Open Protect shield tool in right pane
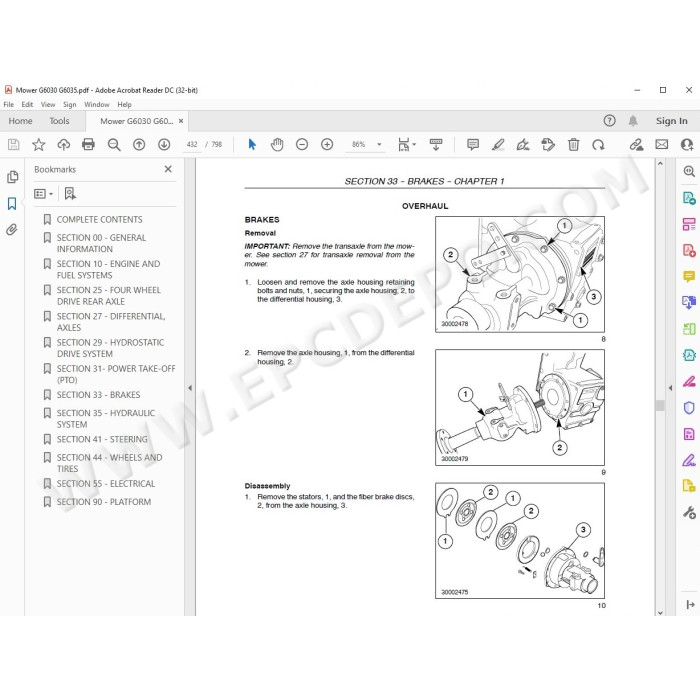Screen dimensions: 700x700 pyautogui.click(x=689, y=408)
